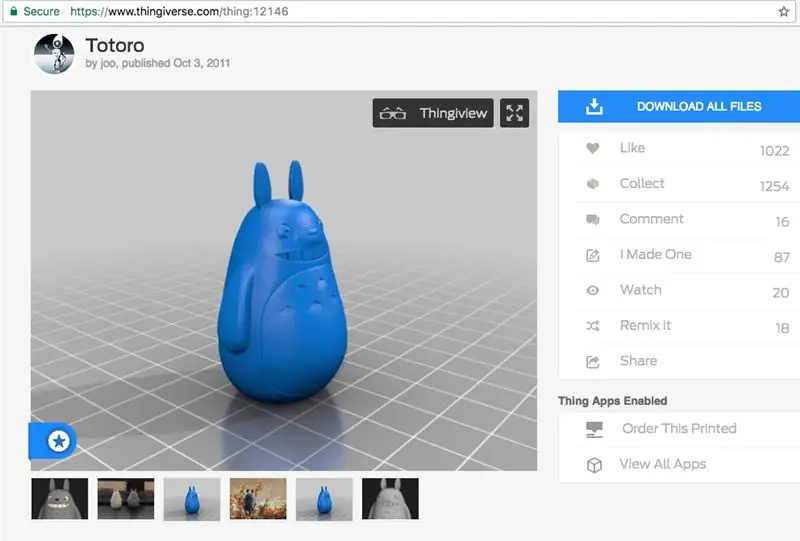Select the autumn leaves photo thumbnail
The image size is (800, 541).
258,499
